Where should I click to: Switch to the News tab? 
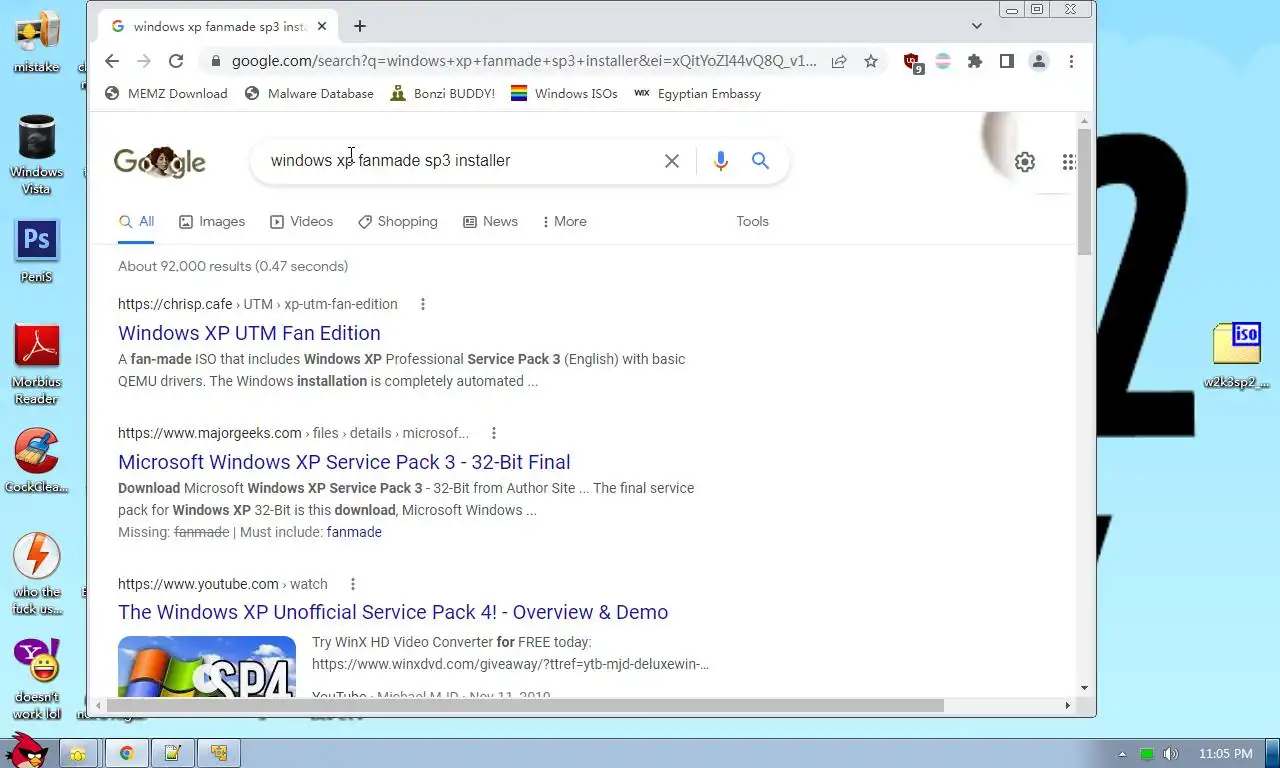(490, 222)
